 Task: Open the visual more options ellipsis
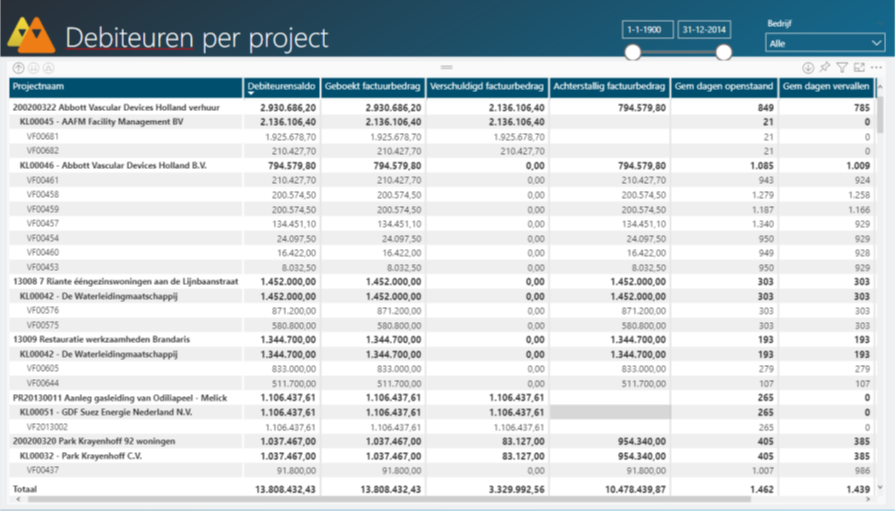point(876,67)
